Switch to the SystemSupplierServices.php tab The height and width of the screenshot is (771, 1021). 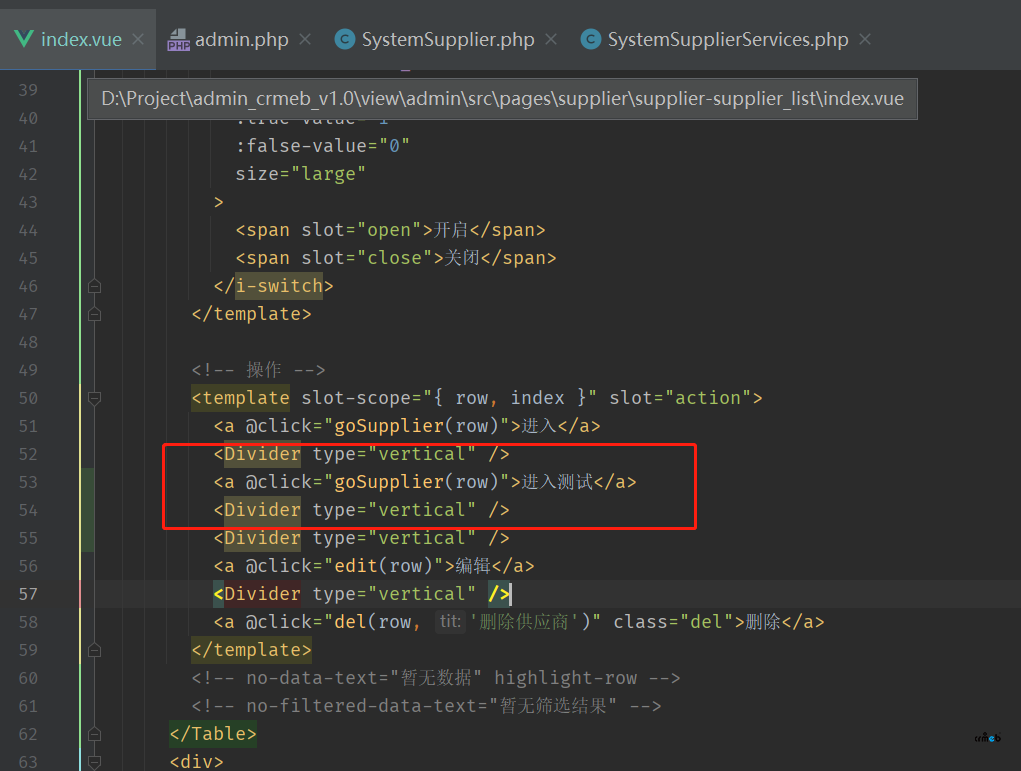pos(727,40)
